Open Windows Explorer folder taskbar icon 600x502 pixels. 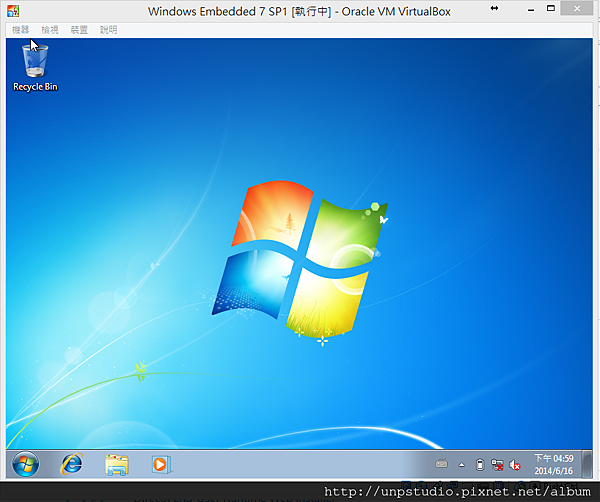[117, 465]
